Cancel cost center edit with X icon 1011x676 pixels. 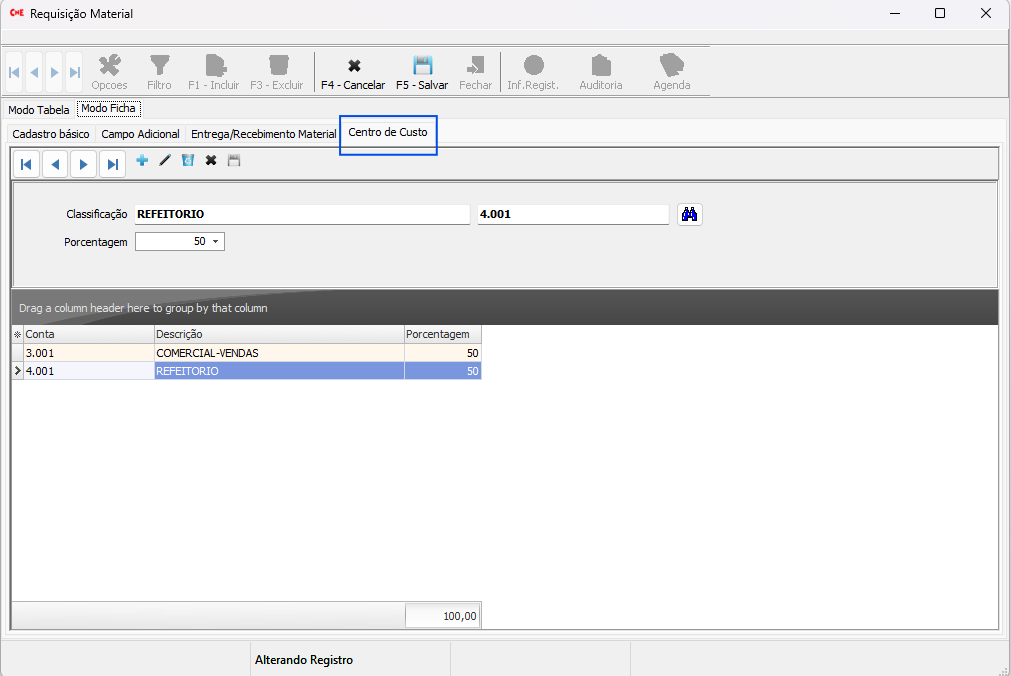211,160
